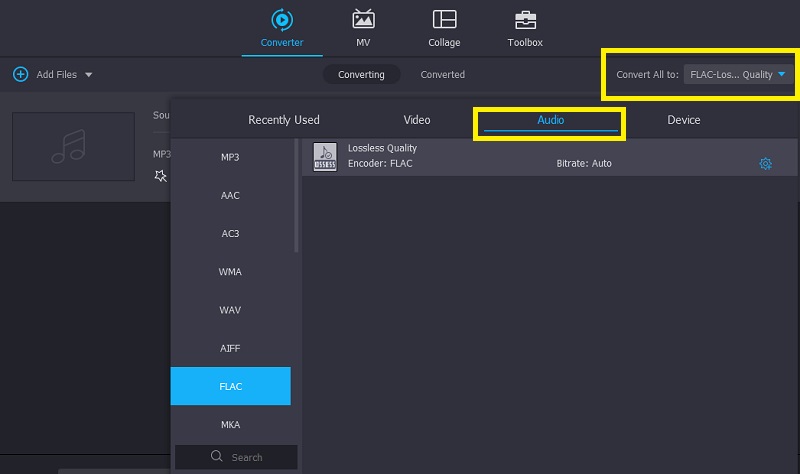Open the Converter icon at top

(281, 19)
